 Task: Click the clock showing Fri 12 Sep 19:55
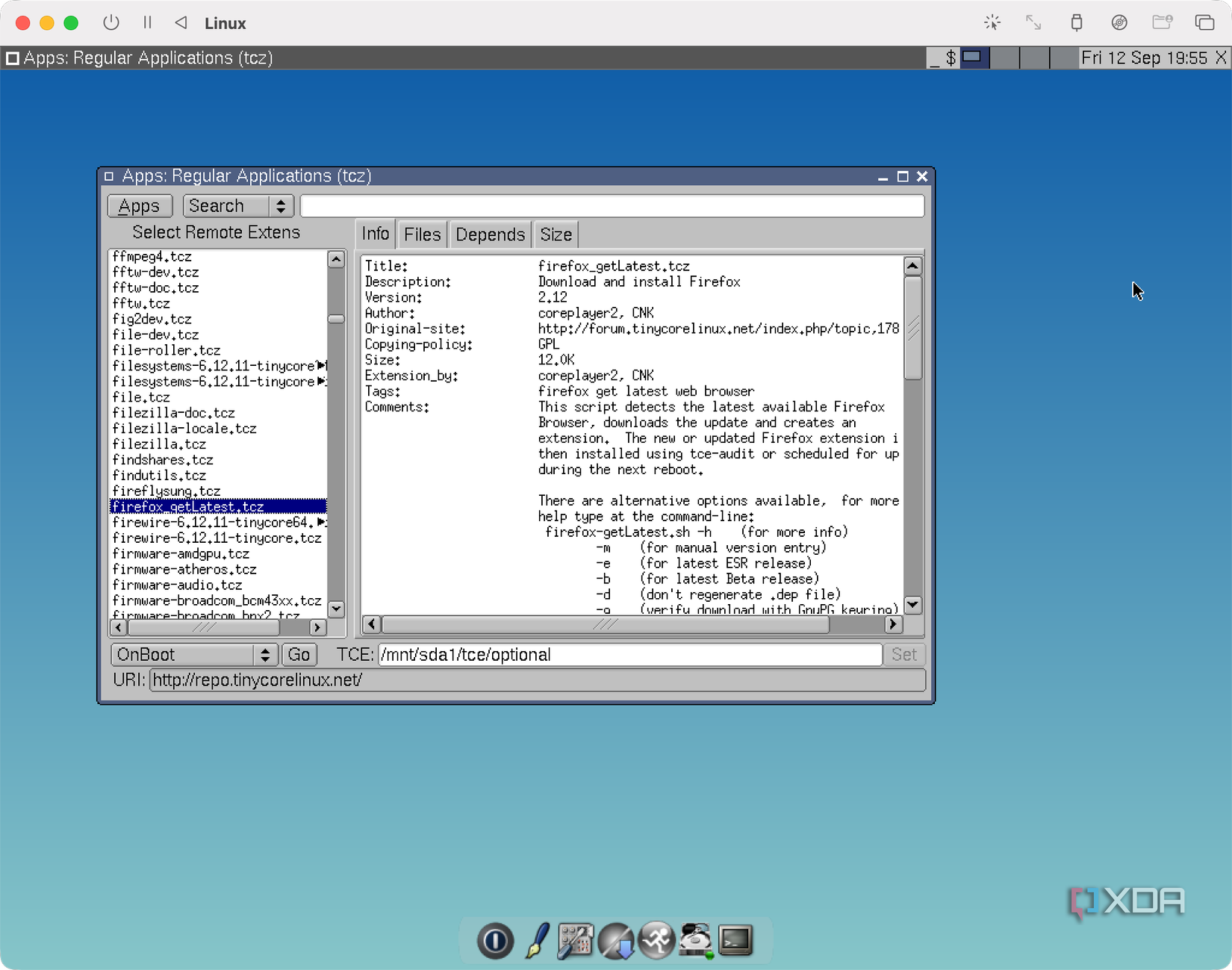tap(1145, 57)
